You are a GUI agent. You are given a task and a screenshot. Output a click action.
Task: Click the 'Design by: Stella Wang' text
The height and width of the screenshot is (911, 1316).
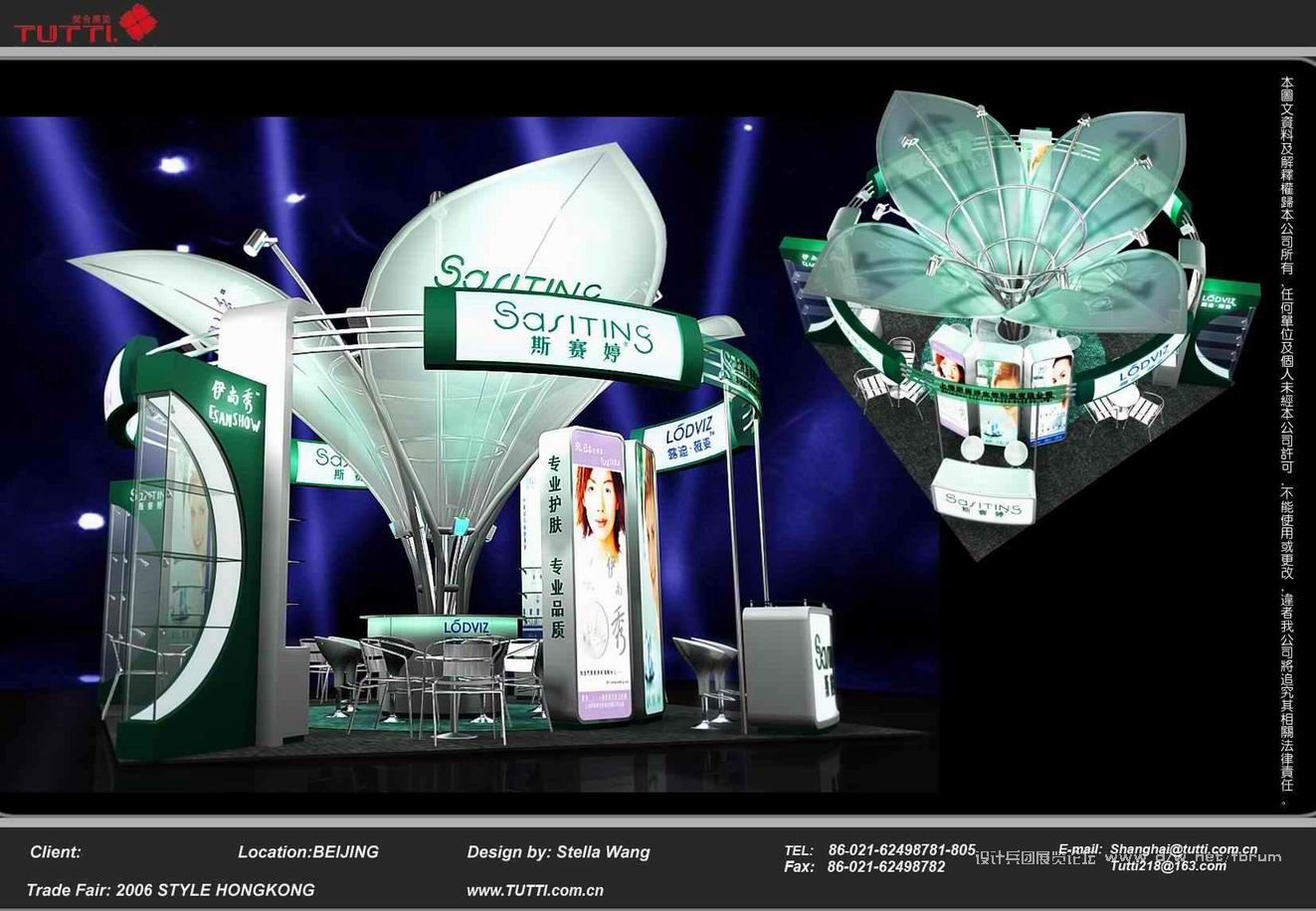pyautogui.click(x=558, y=852)
